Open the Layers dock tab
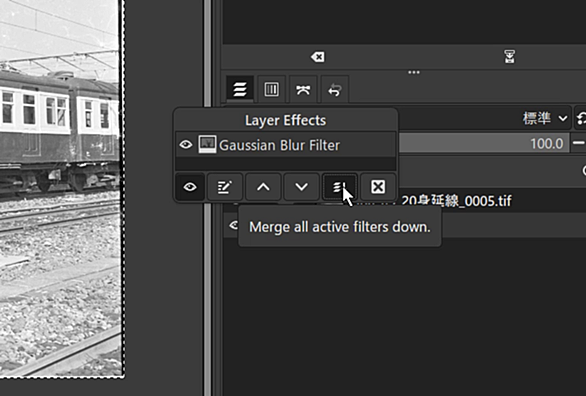586x396 pixels. tap(240, 89)
